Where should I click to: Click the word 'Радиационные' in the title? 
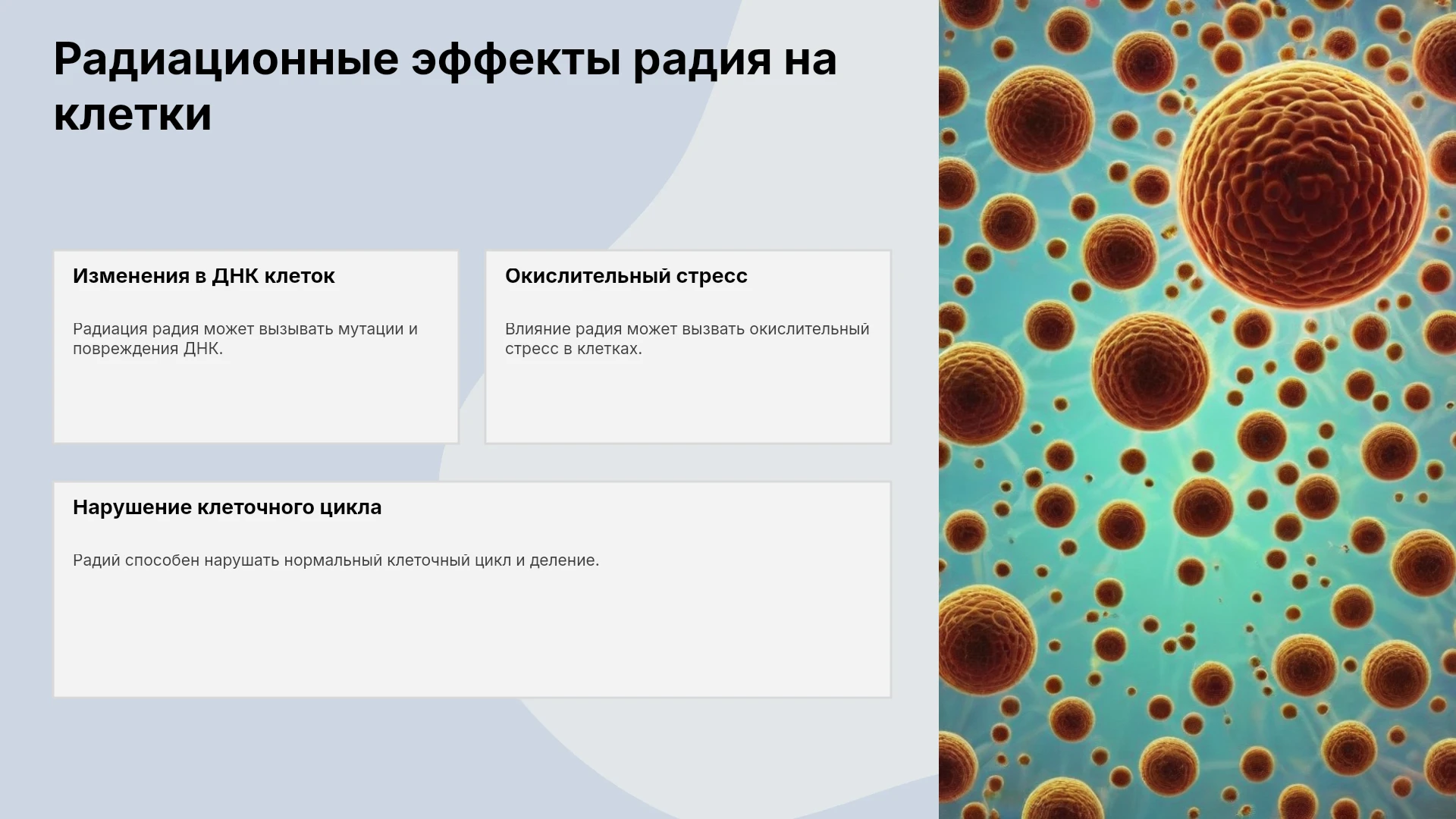point(226,60)
